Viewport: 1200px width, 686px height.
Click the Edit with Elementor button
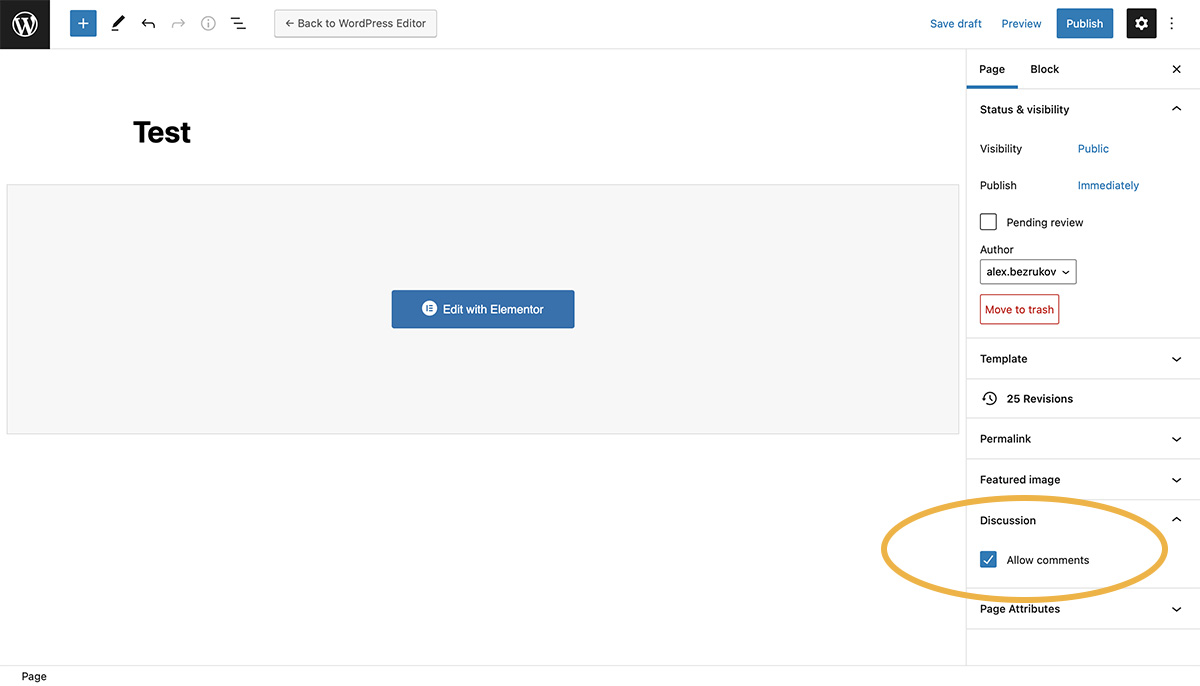(x=483, y=309)
